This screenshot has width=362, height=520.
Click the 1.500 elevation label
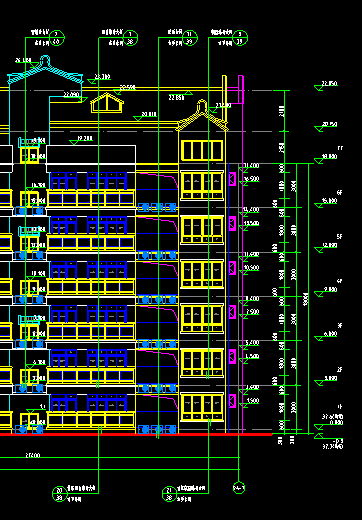252,400
